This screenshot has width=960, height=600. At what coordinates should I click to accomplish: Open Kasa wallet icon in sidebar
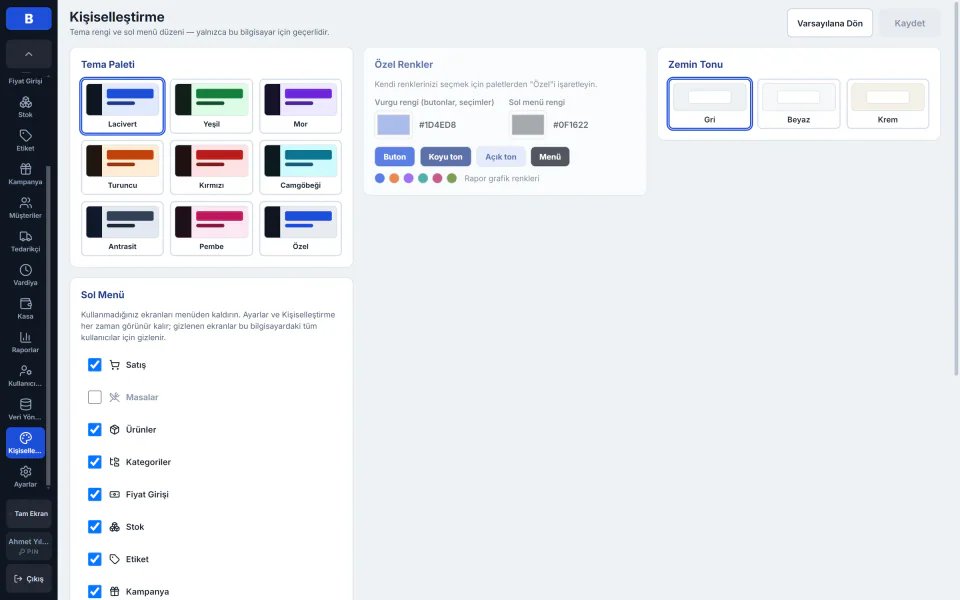click(x=25, y=309)
